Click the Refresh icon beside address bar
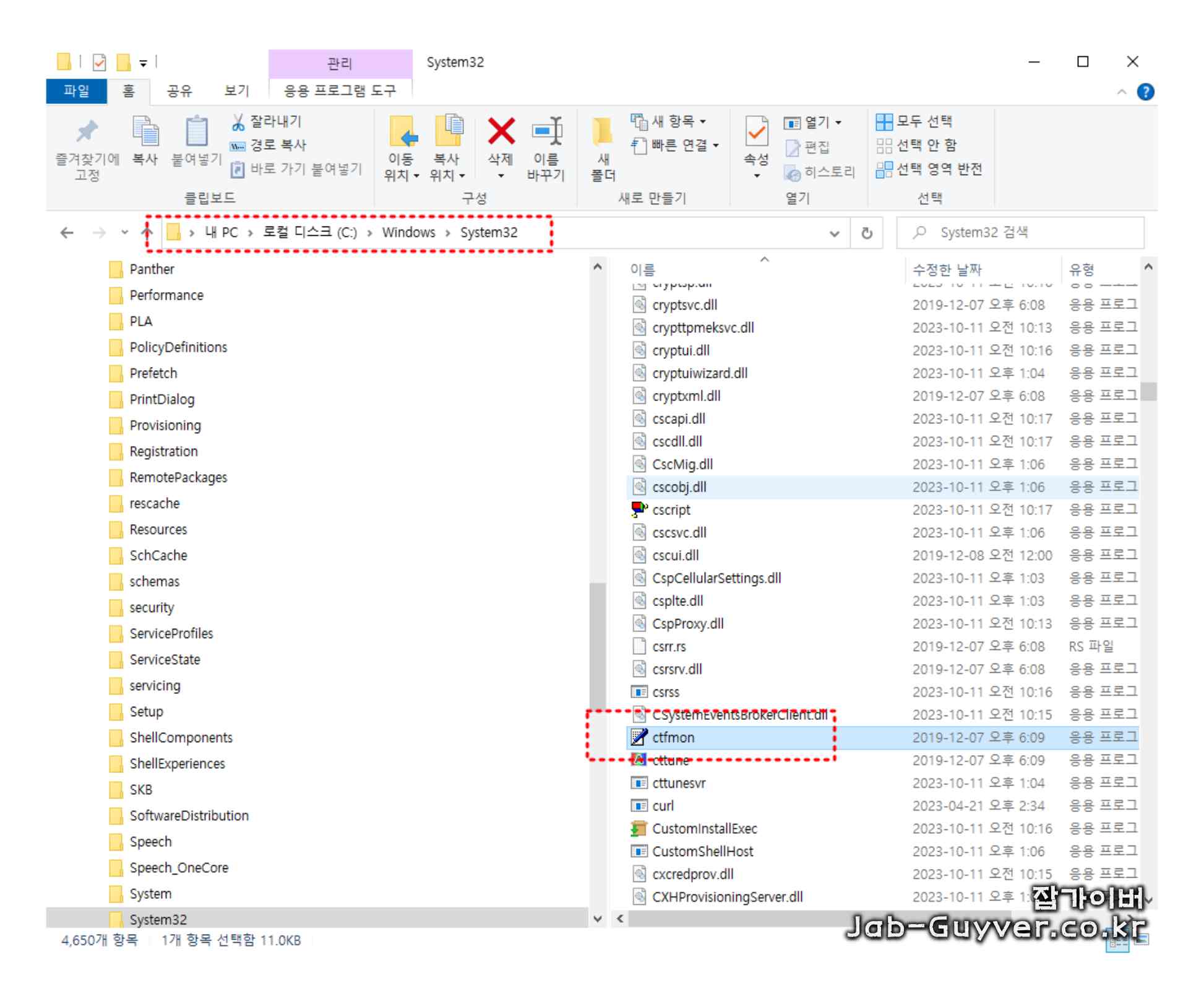The width and height of the screenshot is (1204, 999). (x=867, y=233)
